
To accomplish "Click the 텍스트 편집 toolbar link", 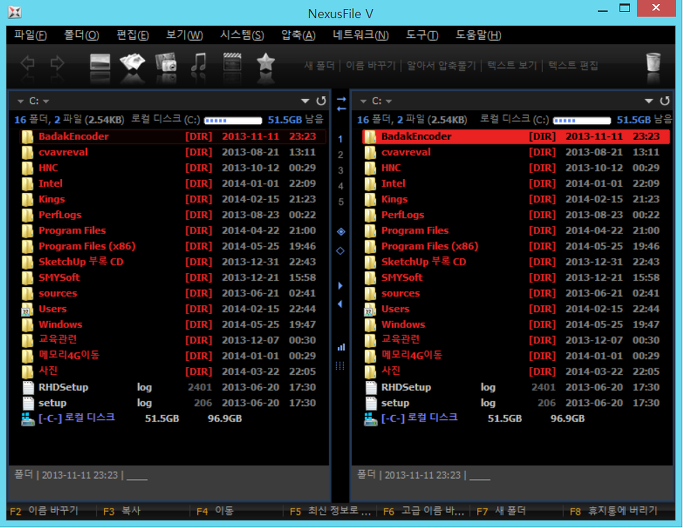I will (x=573, y=65).
